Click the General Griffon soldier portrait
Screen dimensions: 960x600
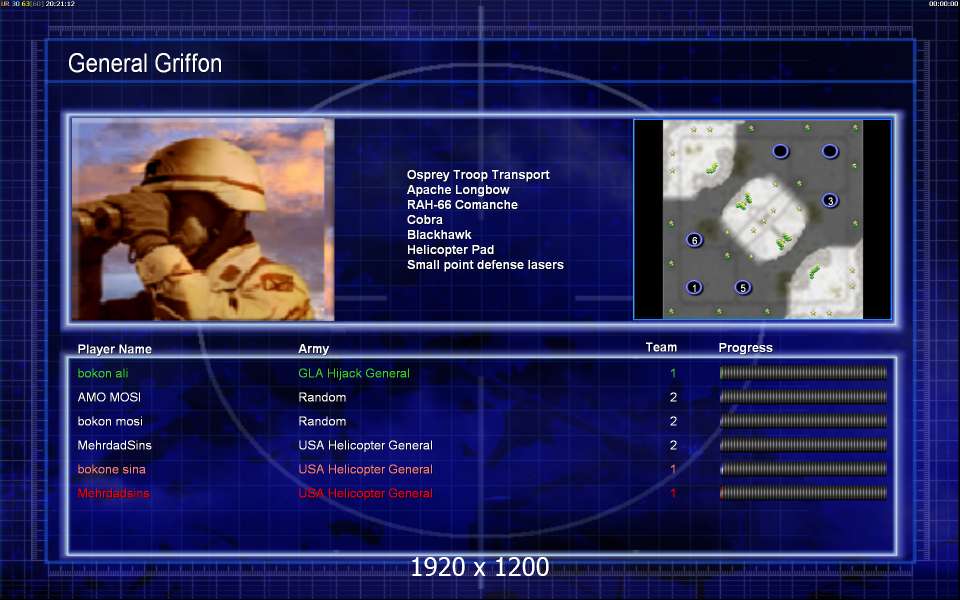203,219
